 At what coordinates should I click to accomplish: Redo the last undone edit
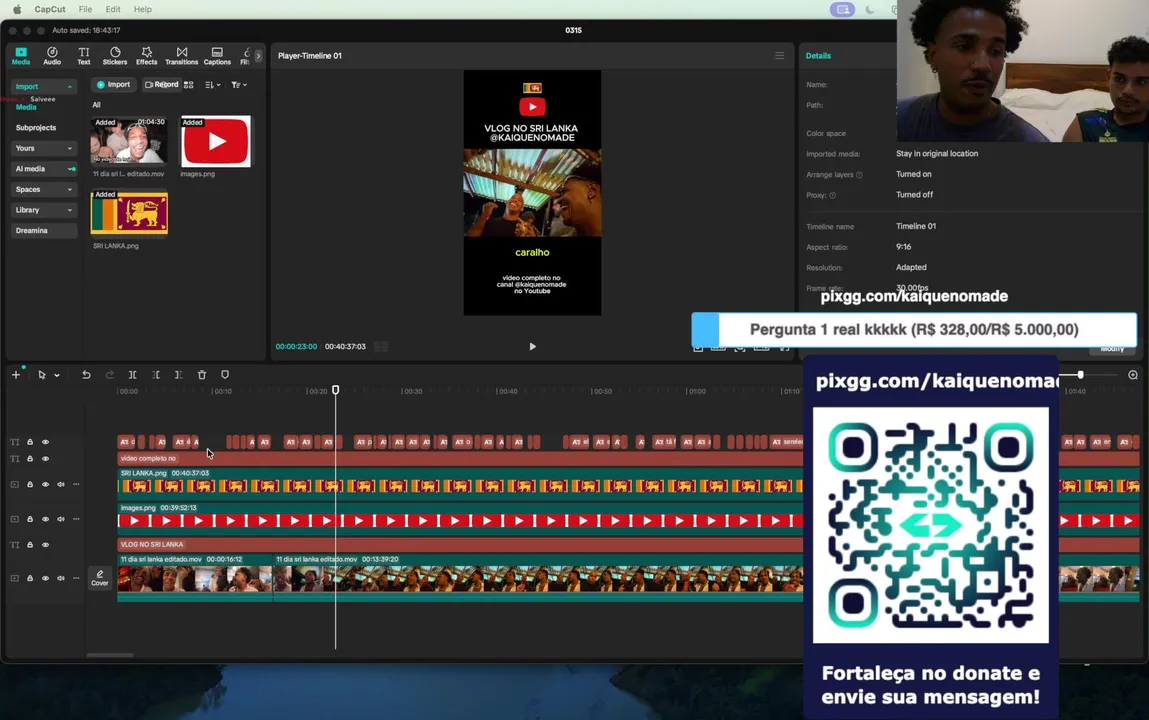click(x=109, y=374)
